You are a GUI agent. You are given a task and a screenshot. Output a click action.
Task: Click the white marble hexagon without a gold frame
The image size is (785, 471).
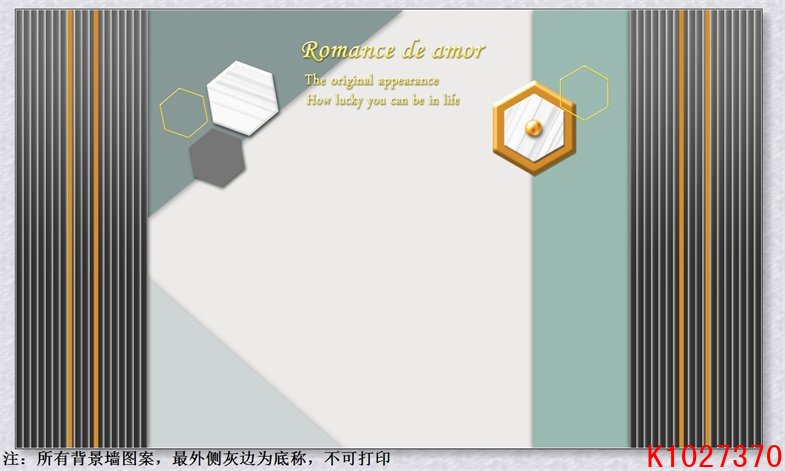click(x=242, y=98)
